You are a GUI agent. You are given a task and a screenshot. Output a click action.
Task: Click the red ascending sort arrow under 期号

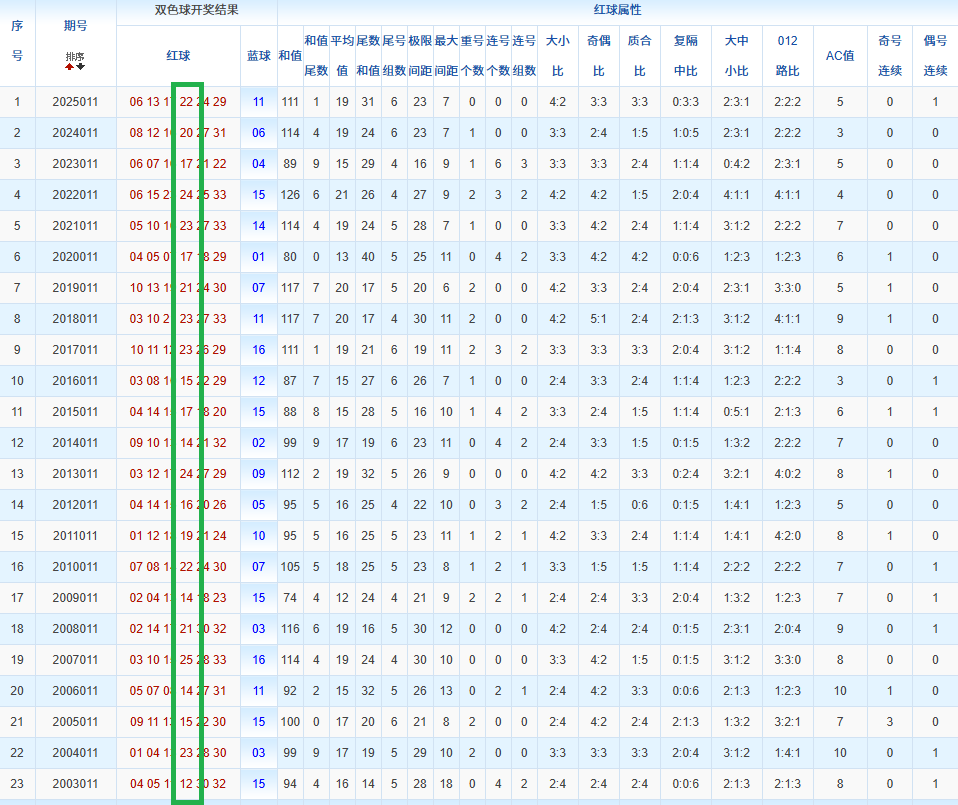69,67
